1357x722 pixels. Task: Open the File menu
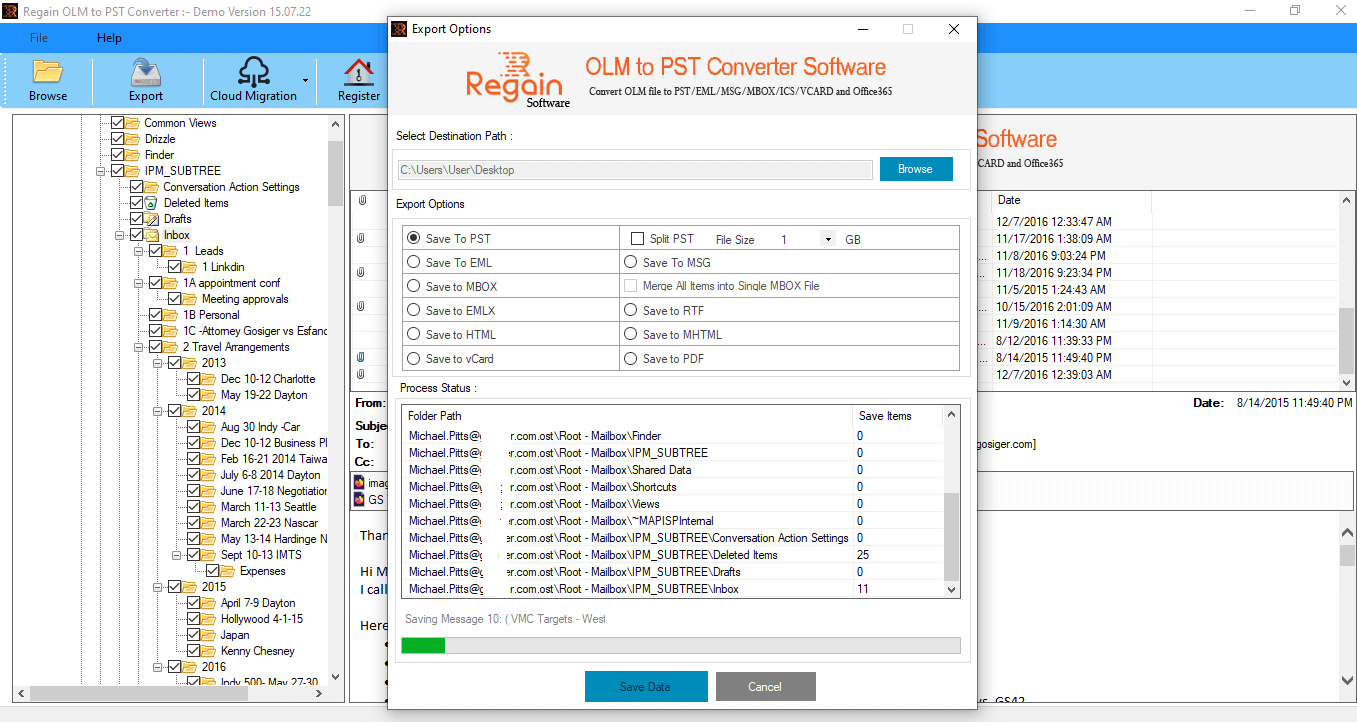coord(38,37)
